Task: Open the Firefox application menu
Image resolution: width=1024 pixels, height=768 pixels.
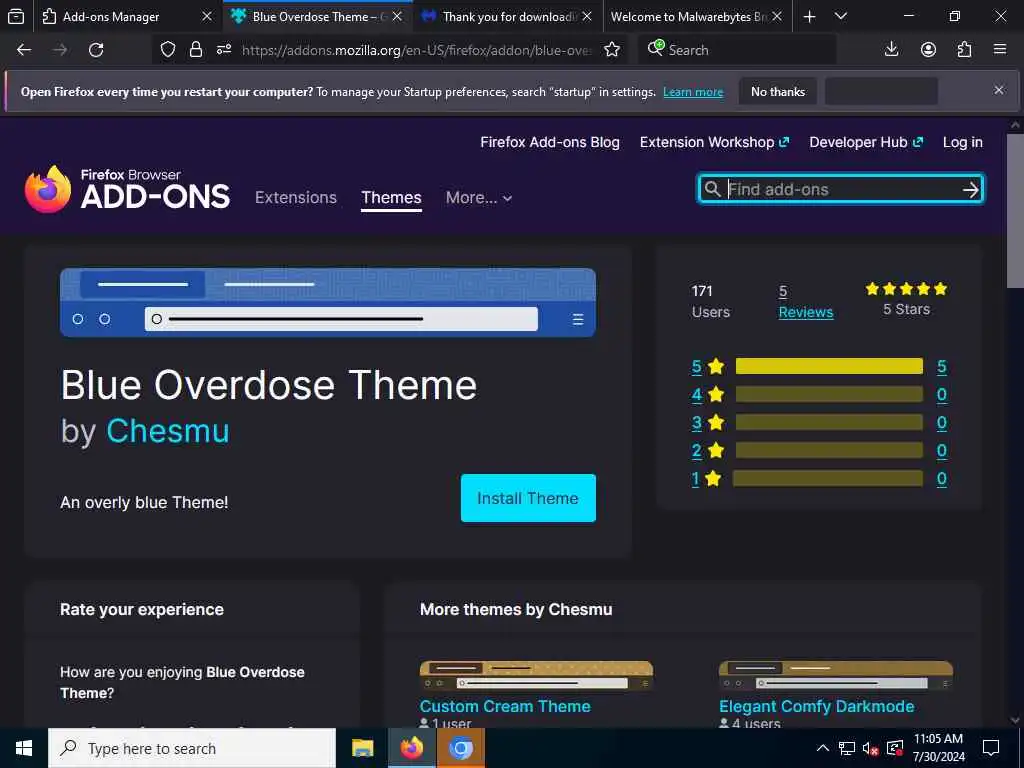Action: pyautogui.click(x=1000, y=50)
